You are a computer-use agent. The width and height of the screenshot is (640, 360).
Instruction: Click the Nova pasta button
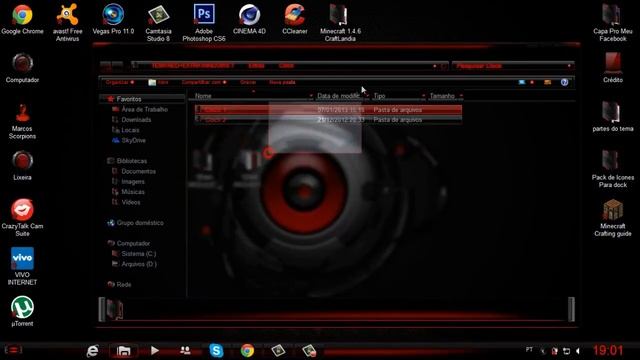(282, 82)
